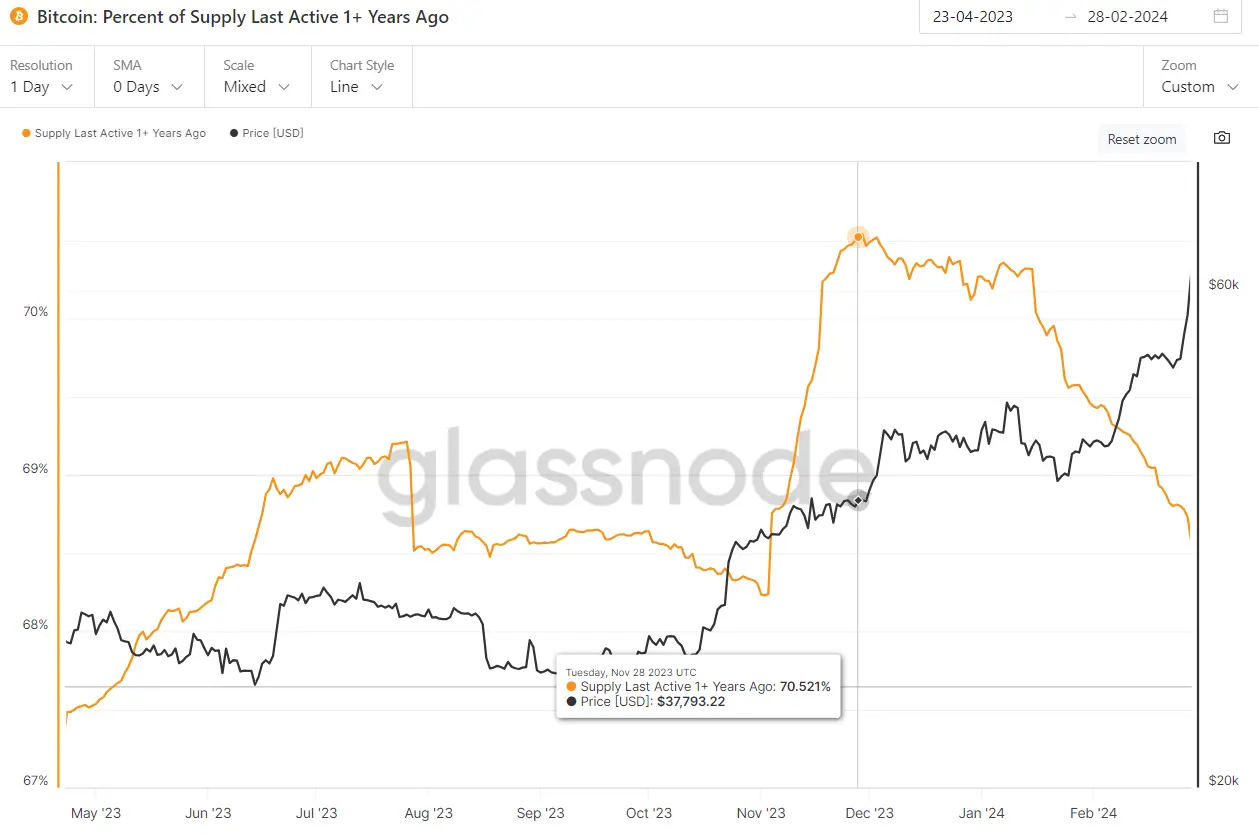Expand the Scale dropdown showing Mixed
The width and height of the screenshot is (1259, 835).
pyautogui.click(x=255, y=87)
